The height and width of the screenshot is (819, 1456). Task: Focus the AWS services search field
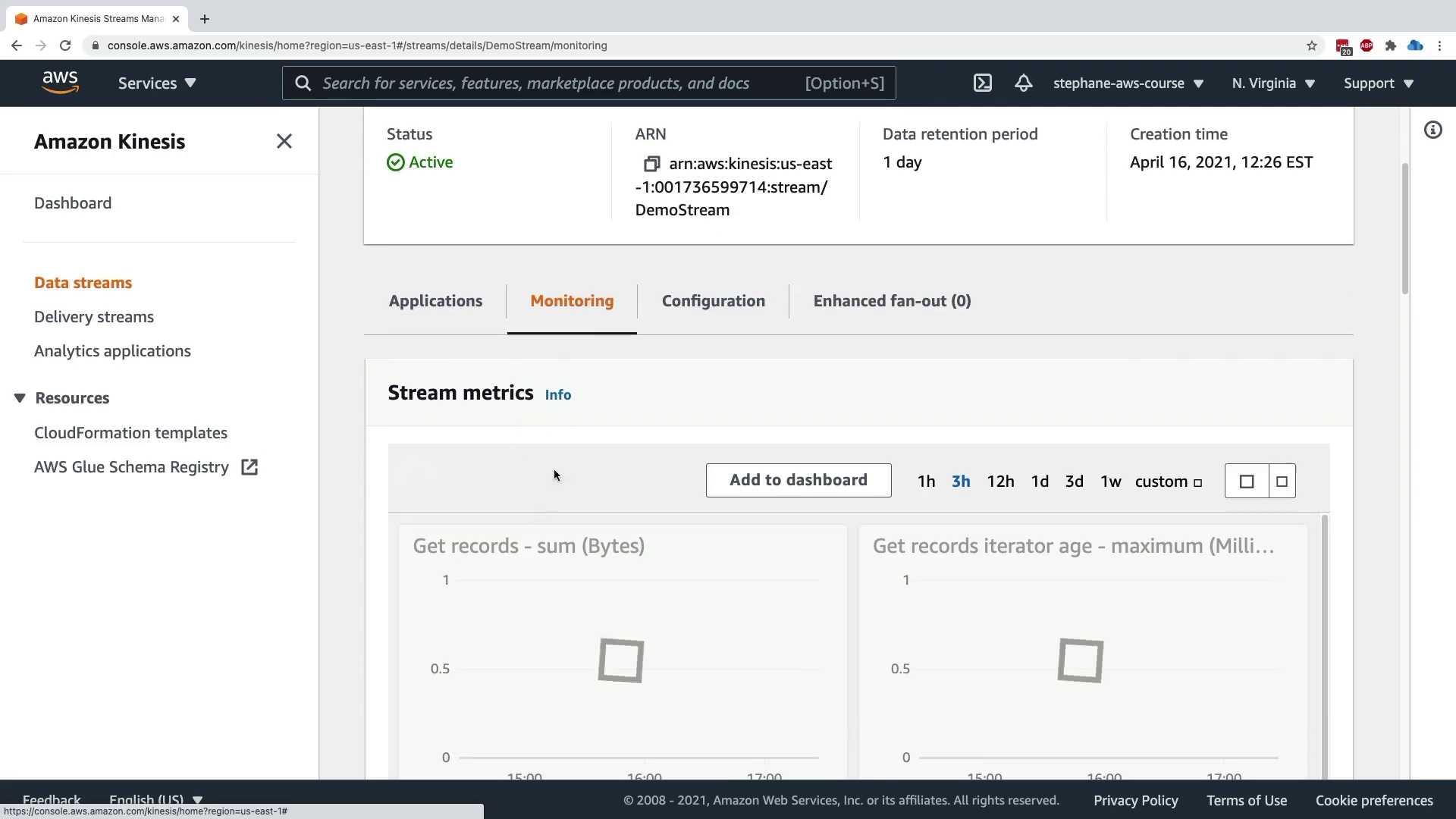click(x=535, y=83)
